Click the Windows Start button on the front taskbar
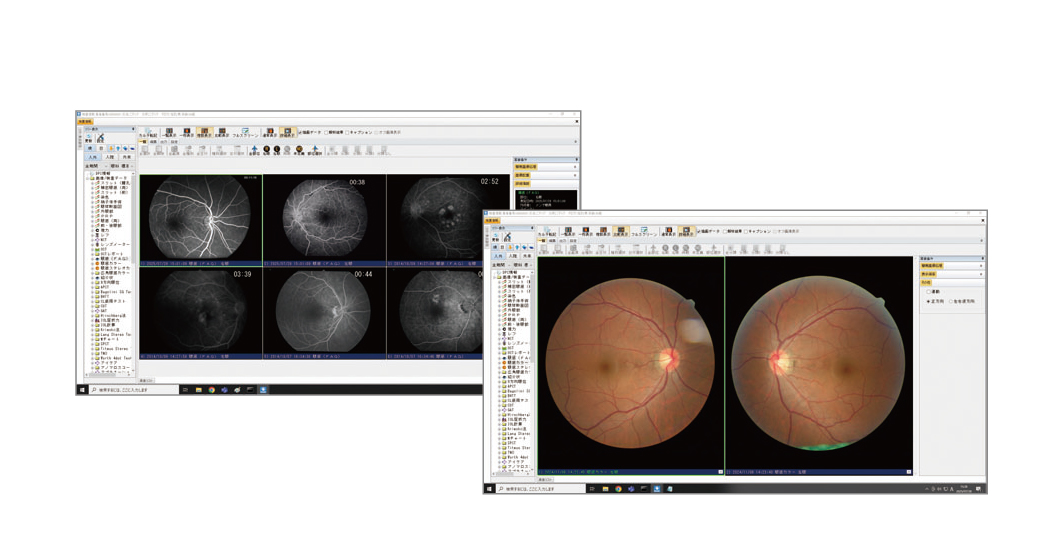 pyautogui.click(x=490, y=489)
